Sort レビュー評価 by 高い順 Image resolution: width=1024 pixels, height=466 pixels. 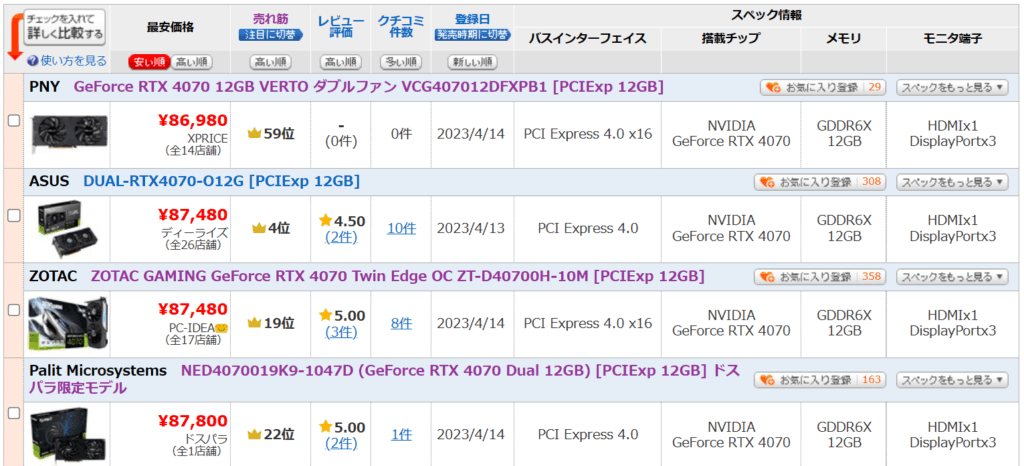(x=340, y=63)
